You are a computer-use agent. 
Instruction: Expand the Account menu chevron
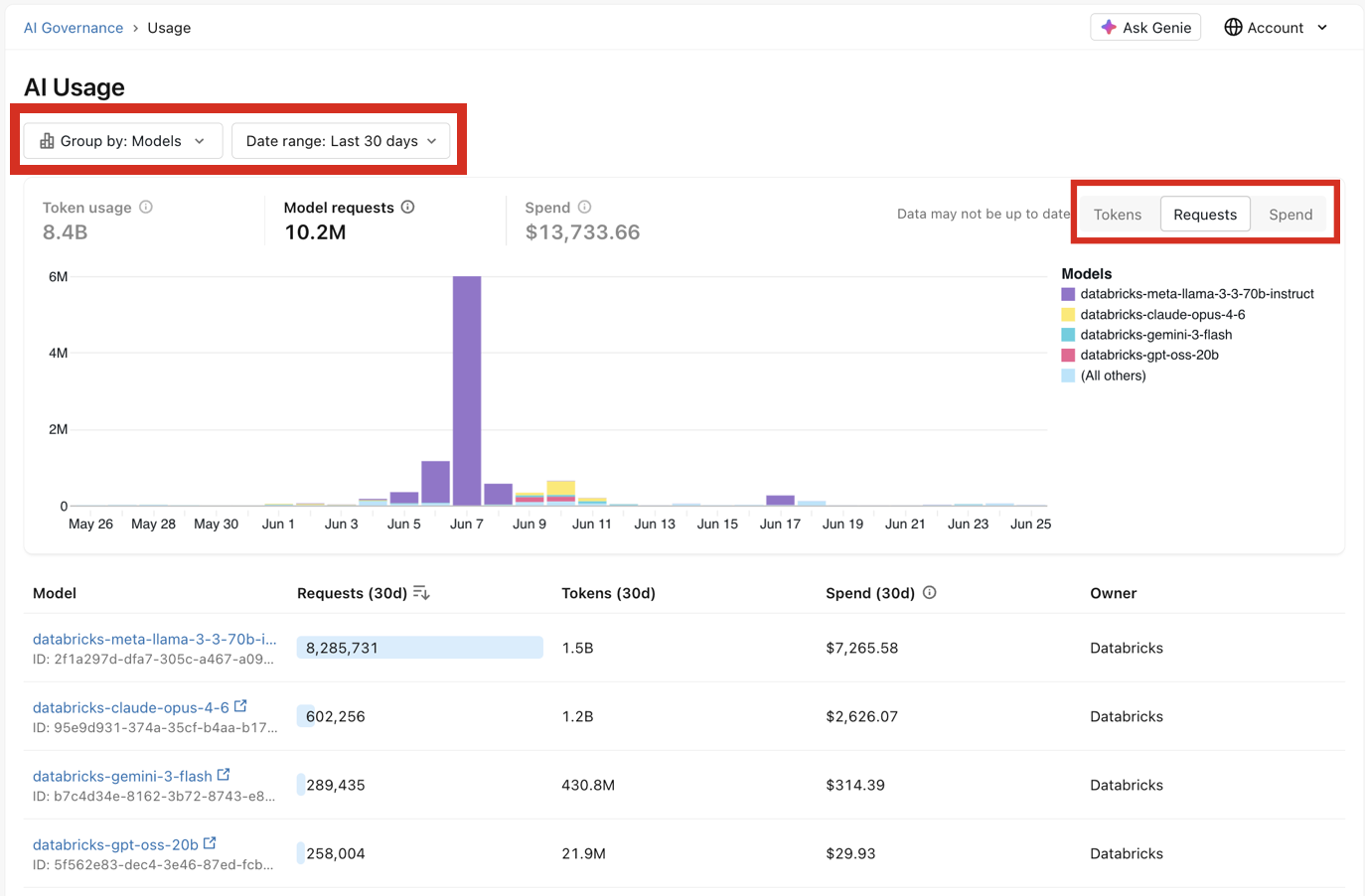pos(1322,28)
